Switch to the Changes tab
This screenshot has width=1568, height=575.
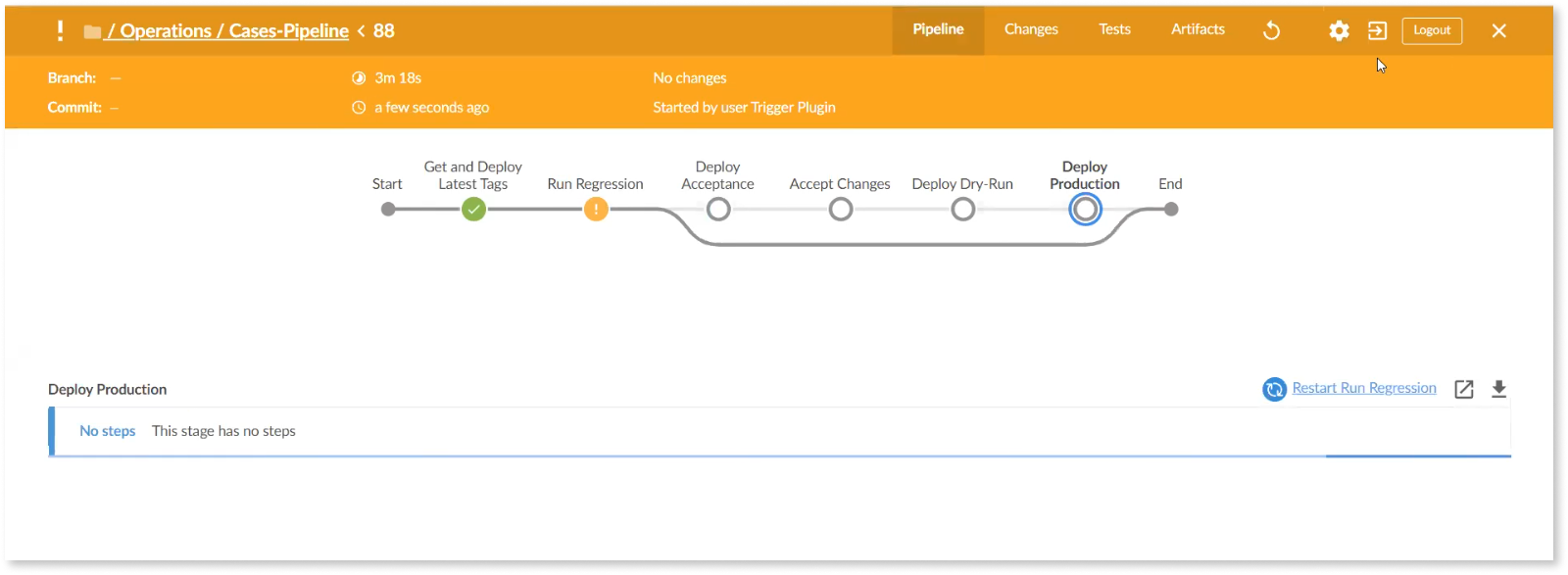tap(1031, 29)
